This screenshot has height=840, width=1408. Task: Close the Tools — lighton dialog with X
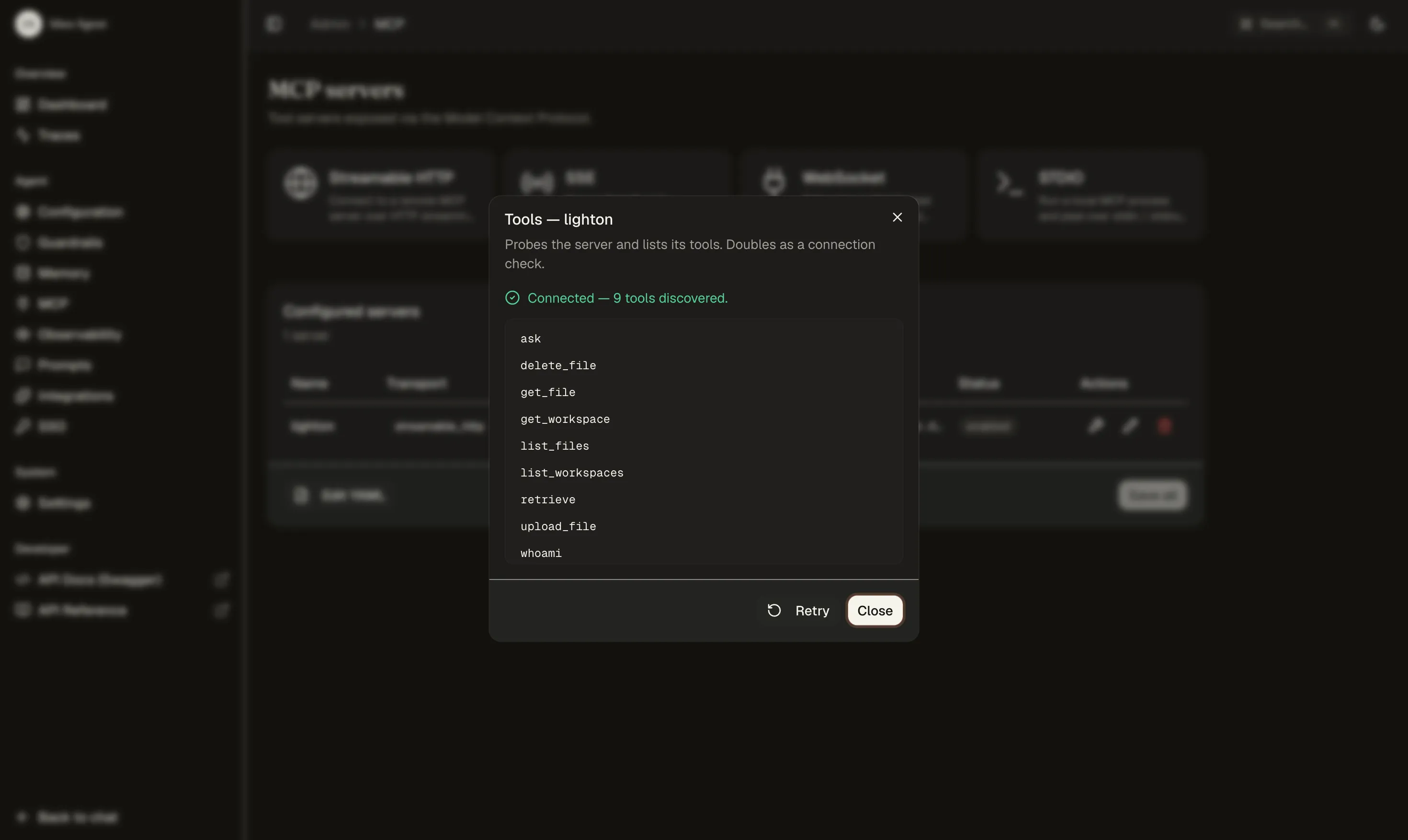[x=897, y=217]
